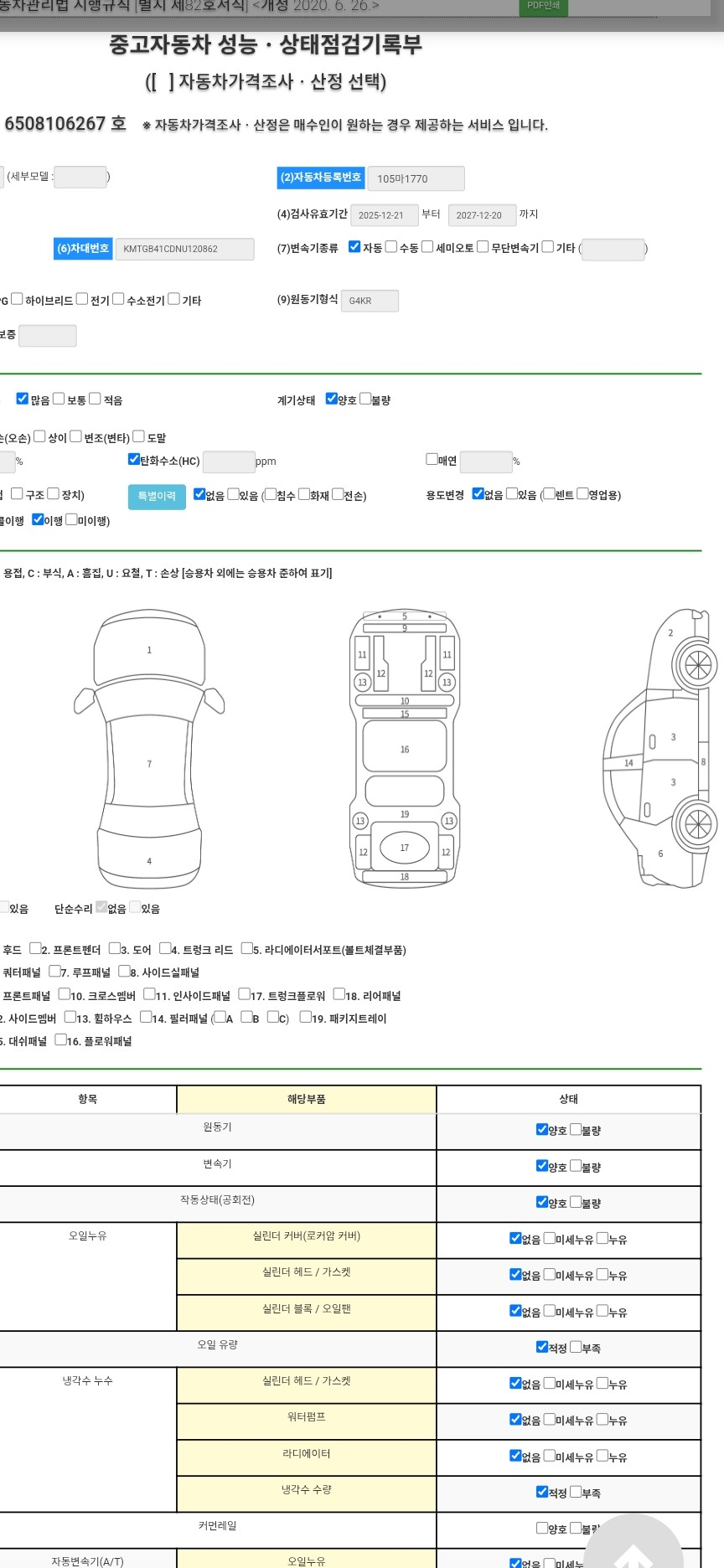The image size is (724, 1568).
Task: Uncheck the 자동 transmission checkbox
Action: 354,246
